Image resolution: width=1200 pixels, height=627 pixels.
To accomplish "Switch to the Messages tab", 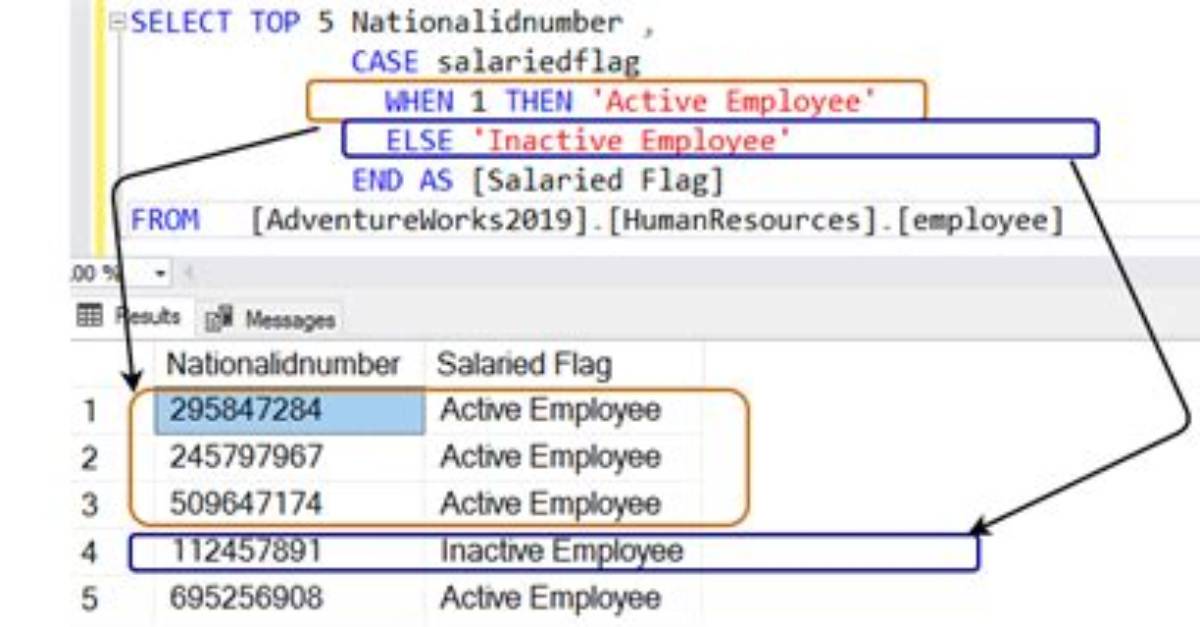I will point(269,319).
